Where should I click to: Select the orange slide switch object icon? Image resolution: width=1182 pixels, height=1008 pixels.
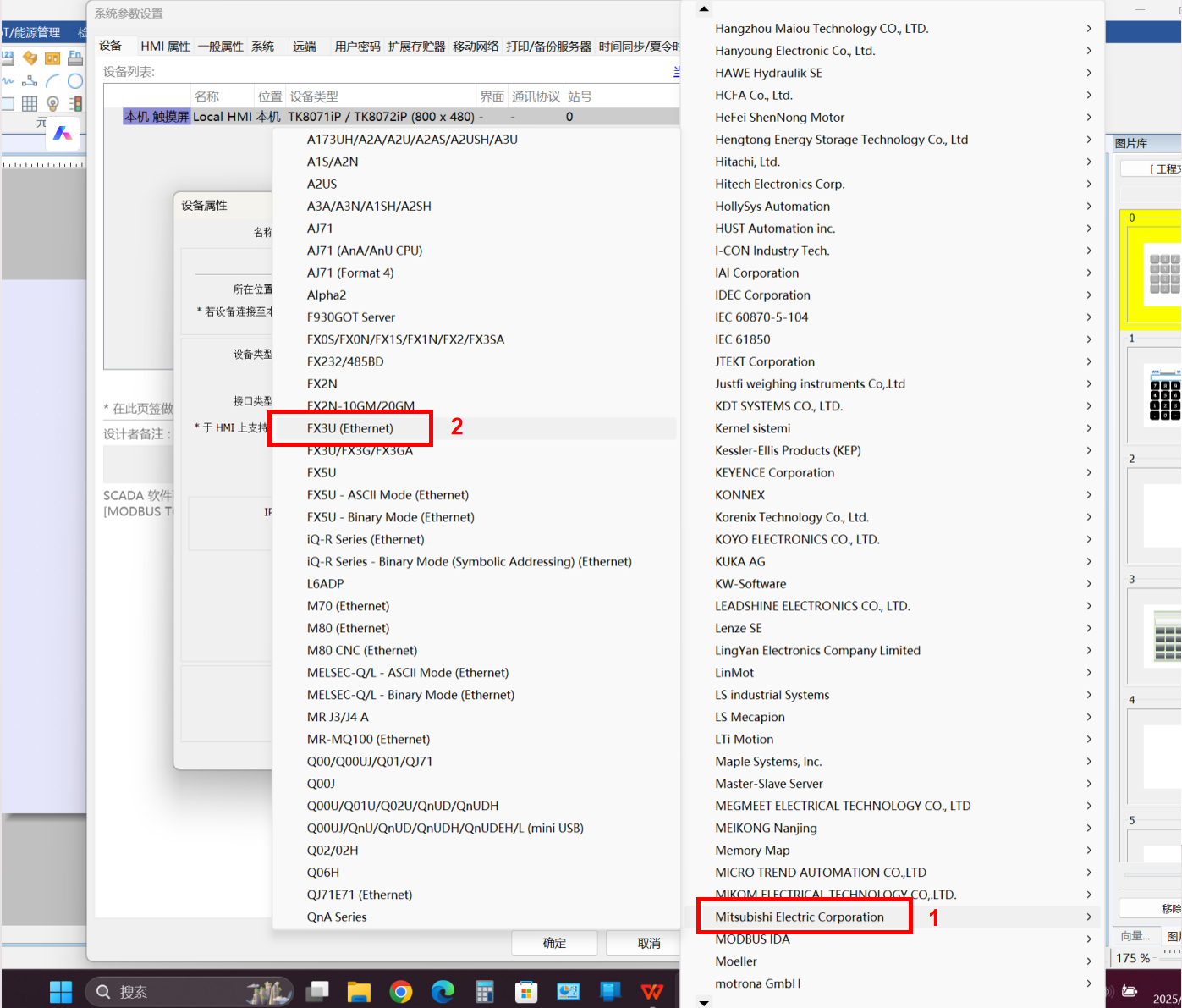52,58
